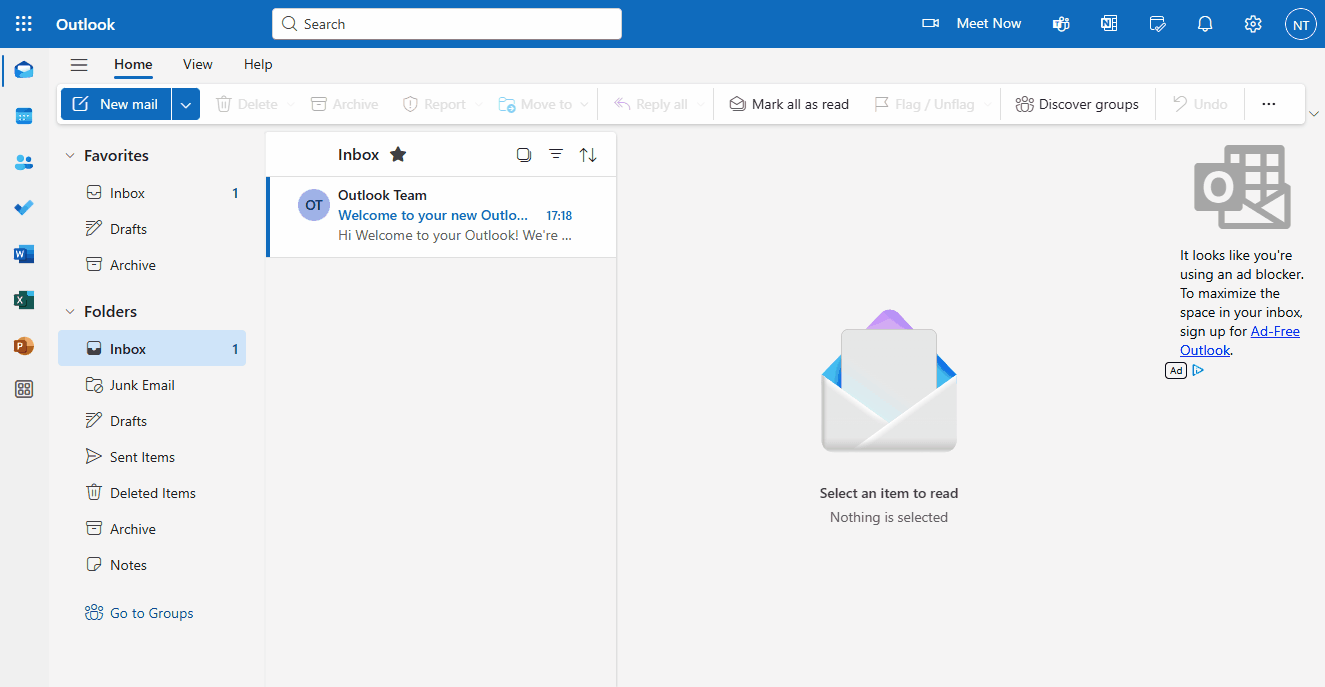Open the Outlook Team welcome email
Screen dimensions: 1325x687
[441, 217]
